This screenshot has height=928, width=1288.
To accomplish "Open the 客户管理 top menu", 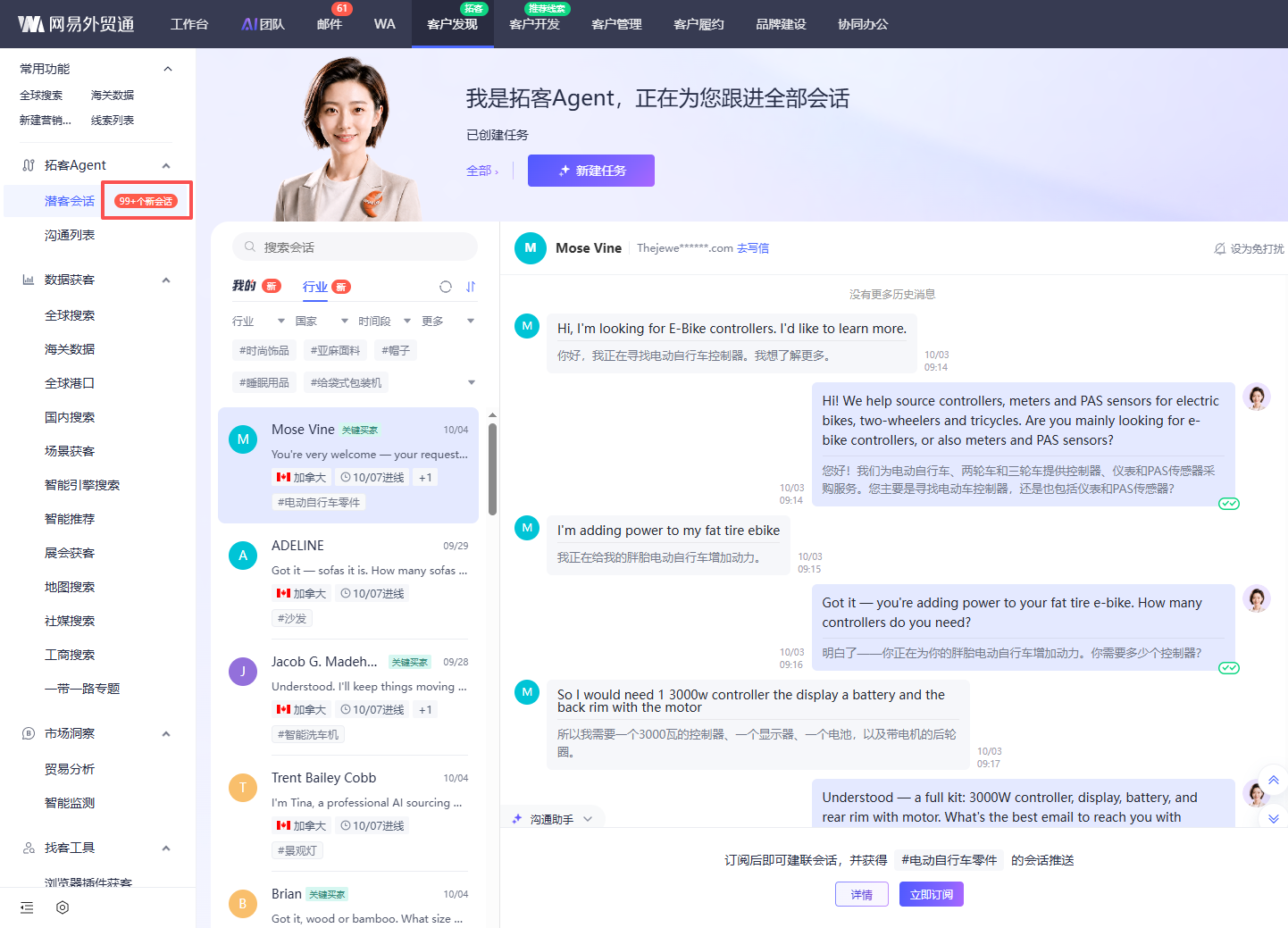I will 616,24.
